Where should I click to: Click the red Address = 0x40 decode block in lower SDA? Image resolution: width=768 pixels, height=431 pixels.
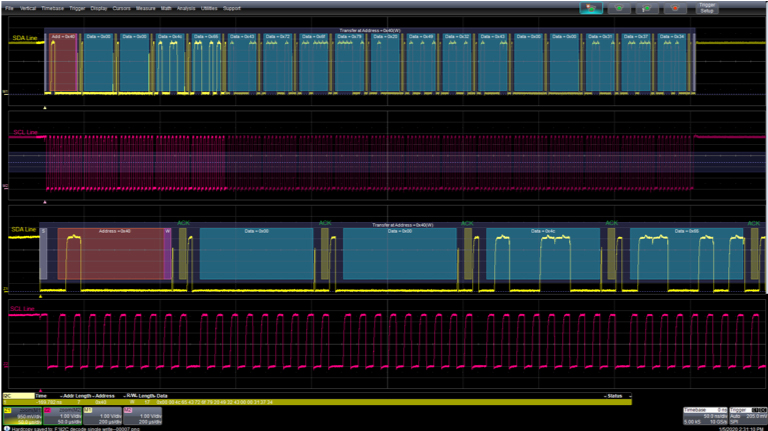[110, 255]
